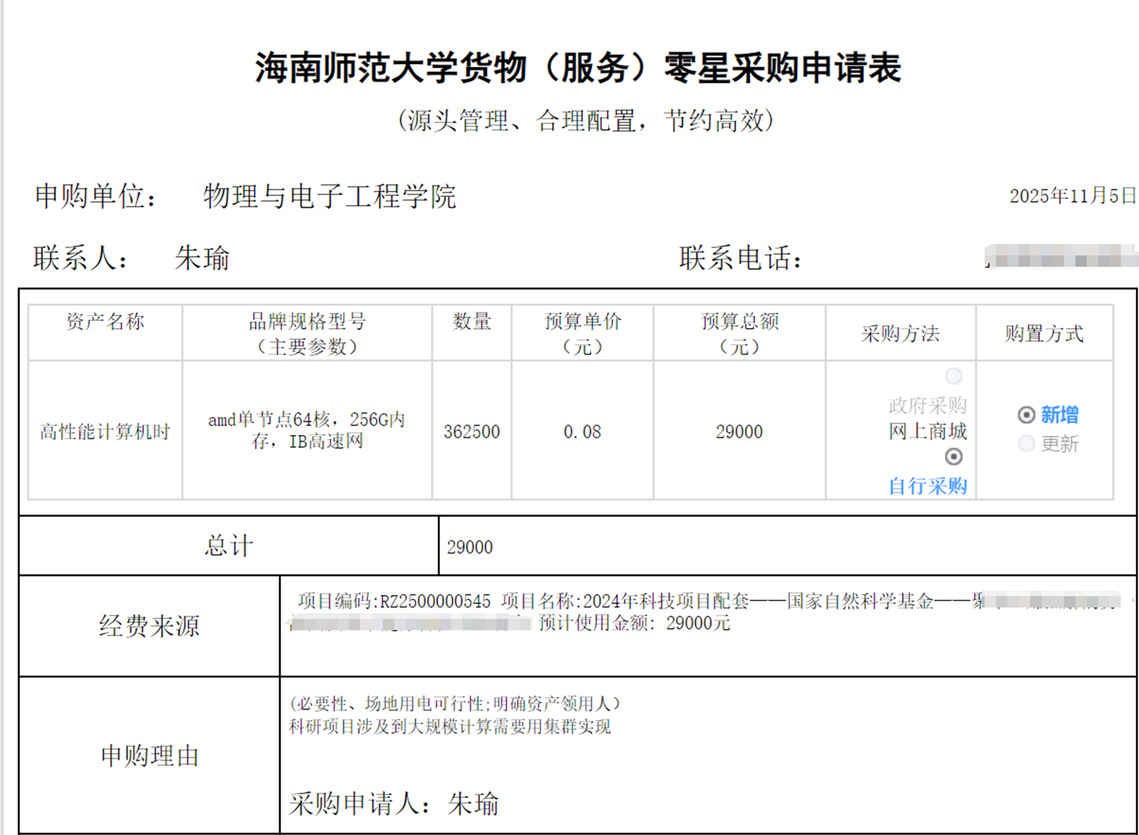1139x835 pixels.
Task: Click the date 2025年11月5日
Action: [x=1073, y=195]
